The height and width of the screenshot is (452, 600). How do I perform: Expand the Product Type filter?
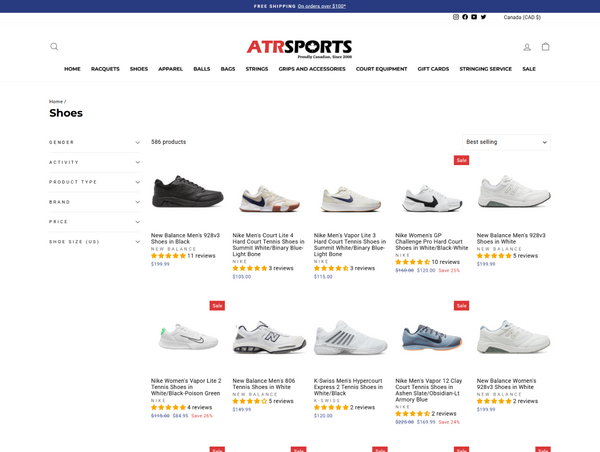click(95, 182)
